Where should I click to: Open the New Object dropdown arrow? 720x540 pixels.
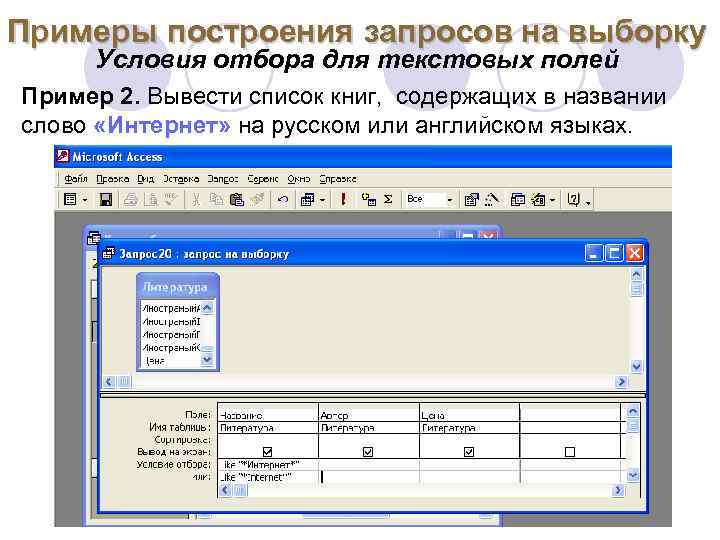pyautogui.click(x=552, y=200)
